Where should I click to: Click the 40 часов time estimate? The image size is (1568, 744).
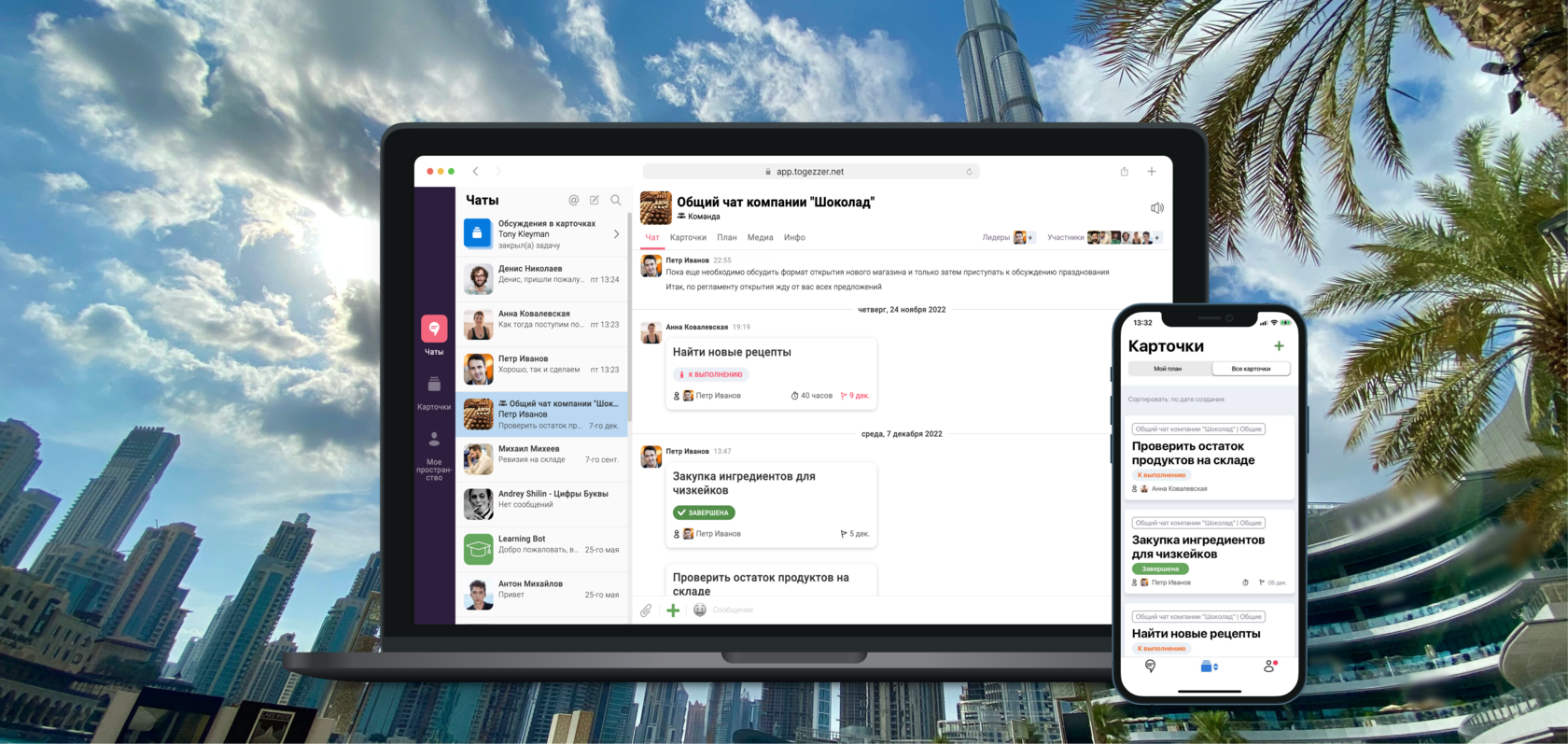[812, 396]
